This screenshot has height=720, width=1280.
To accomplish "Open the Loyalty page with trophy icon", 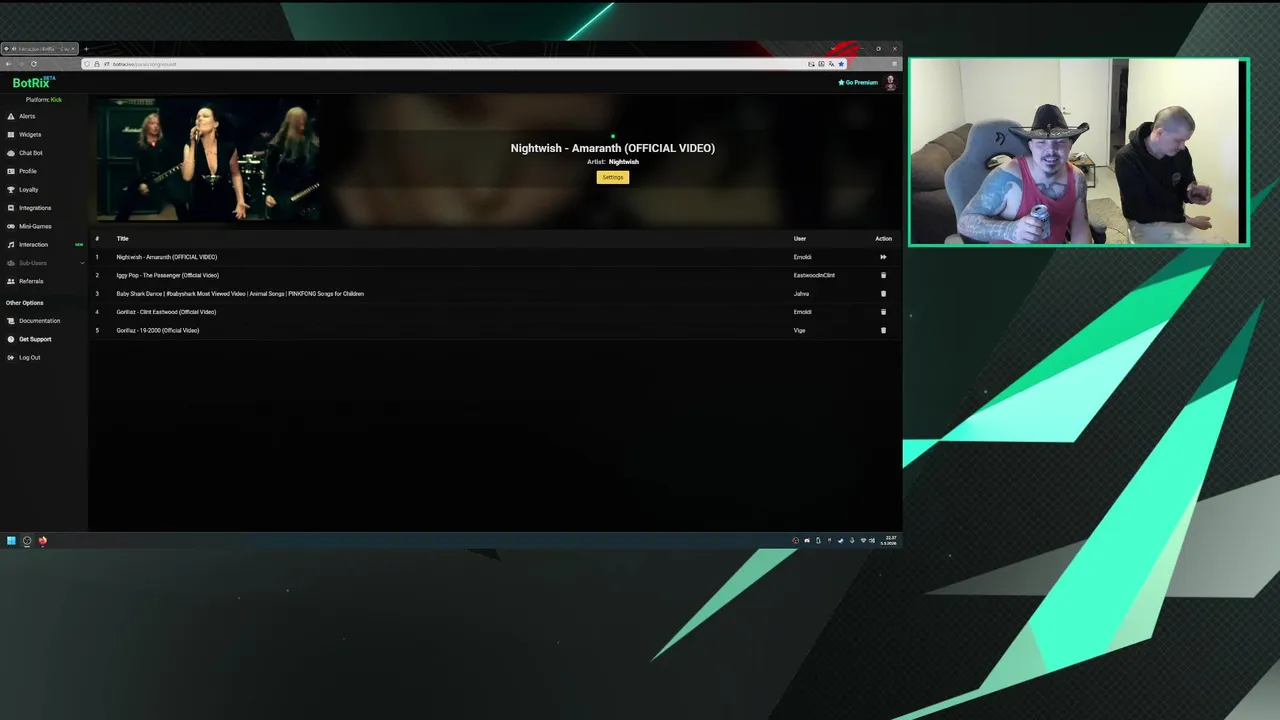I will (x=28, y=189).
